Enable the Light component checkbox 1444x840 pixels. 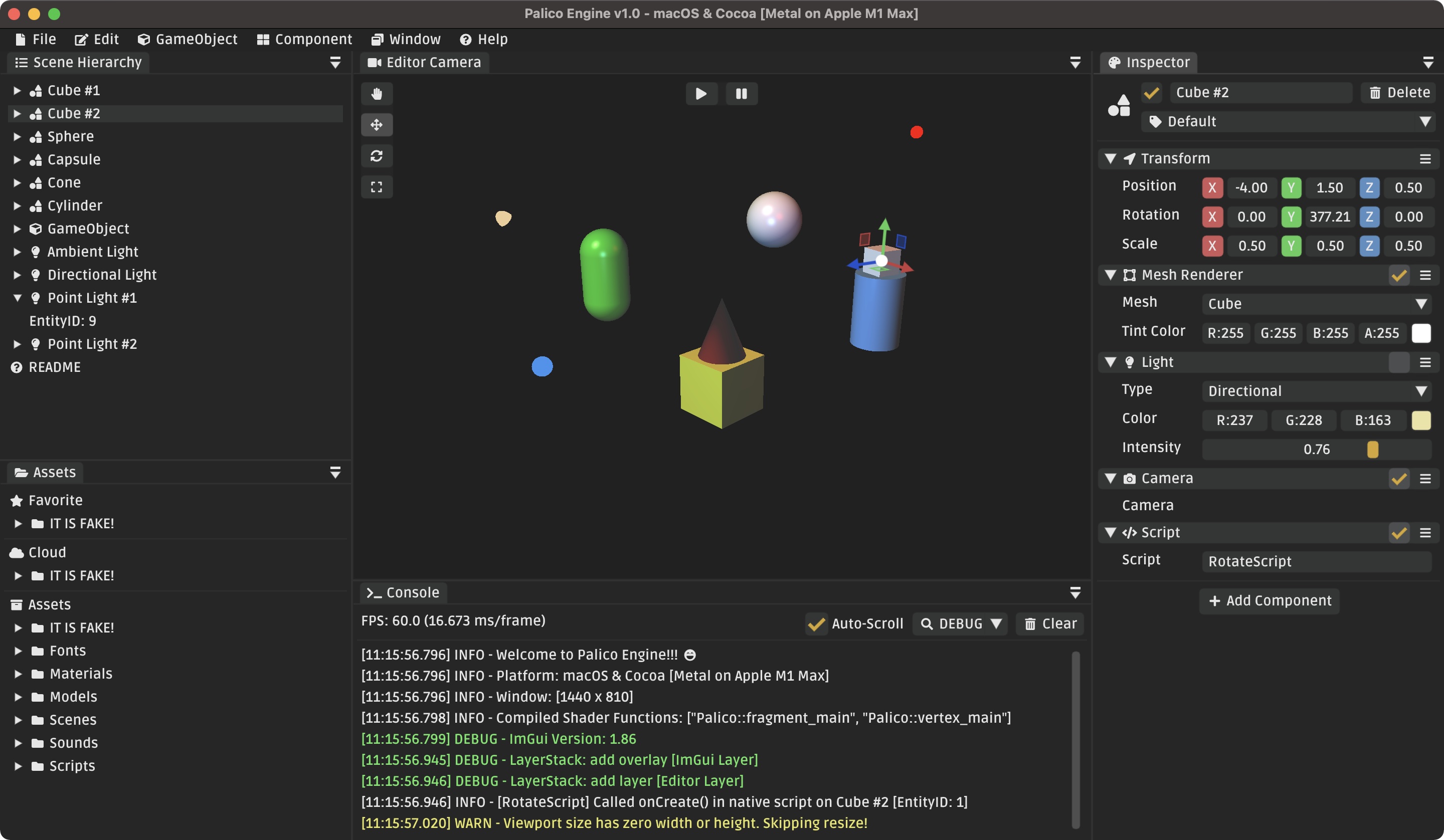coord(1399,362)
